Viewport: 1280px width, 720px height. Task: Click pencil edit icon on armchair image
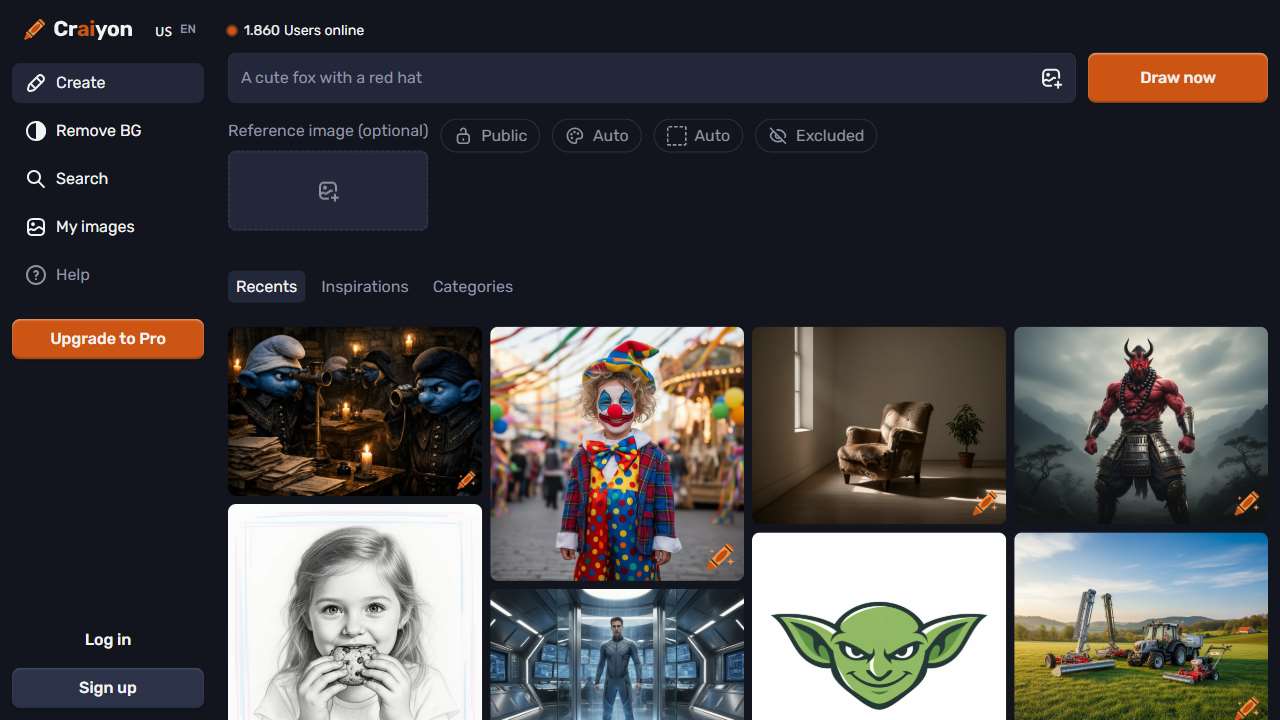pyautogui.click(x=984, y=504)
